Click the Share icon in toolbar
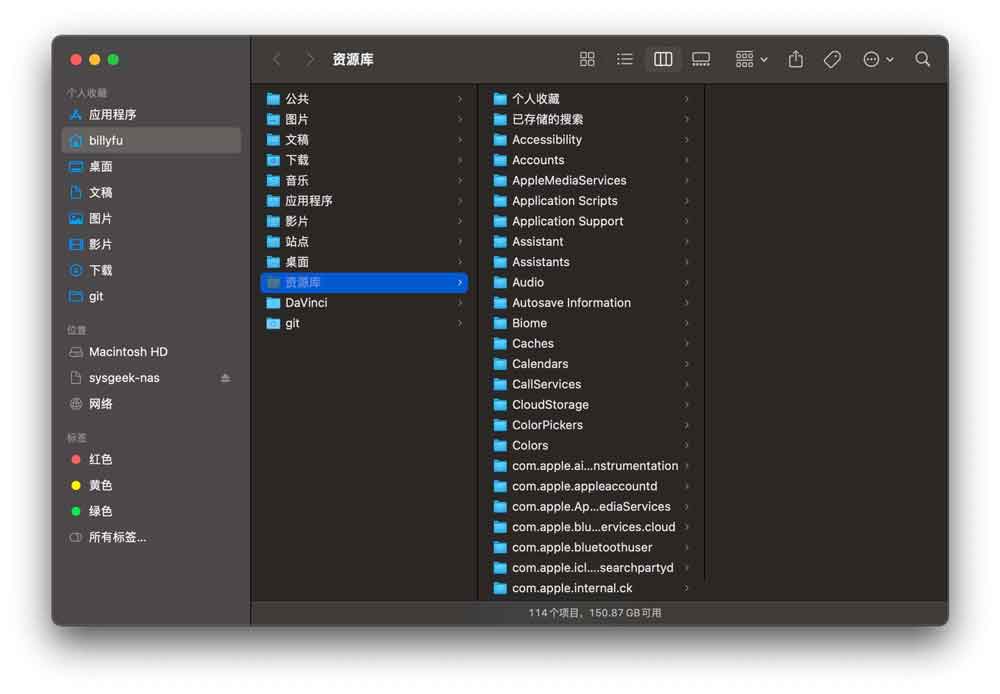This screenshot has height=694, width=1000. tap(796, 60)
